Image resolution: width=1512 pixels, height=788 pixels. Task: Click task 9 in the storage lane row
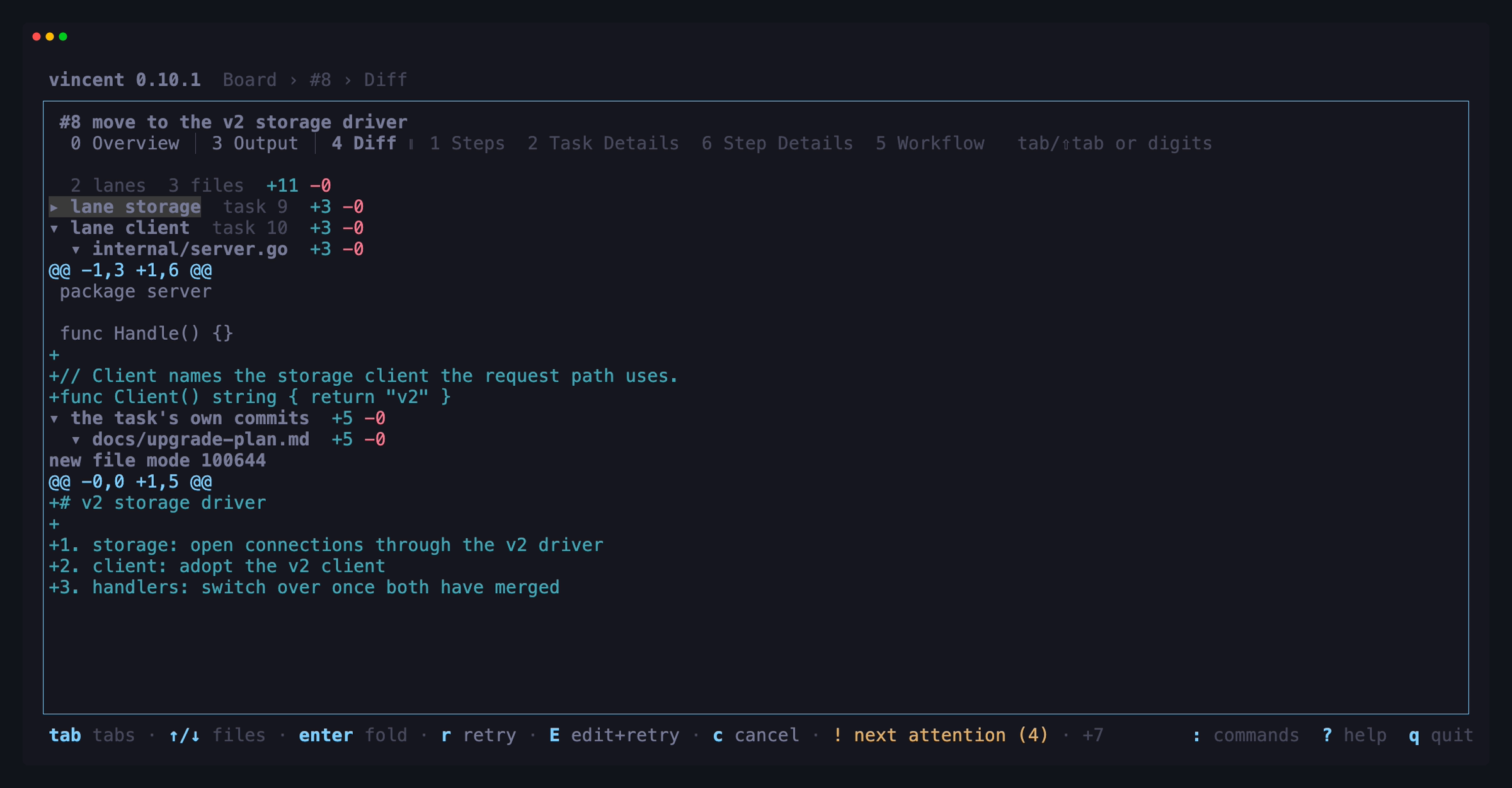(x=255, y=207)
